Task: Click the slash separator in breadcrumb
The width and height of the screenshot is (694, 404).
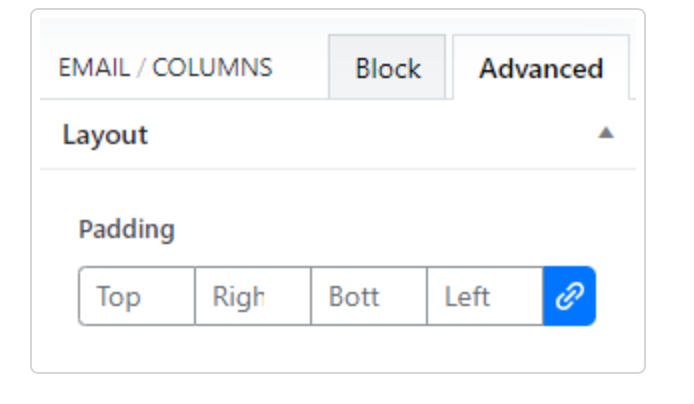Action: pyautogui.click(x=141, y=68)
